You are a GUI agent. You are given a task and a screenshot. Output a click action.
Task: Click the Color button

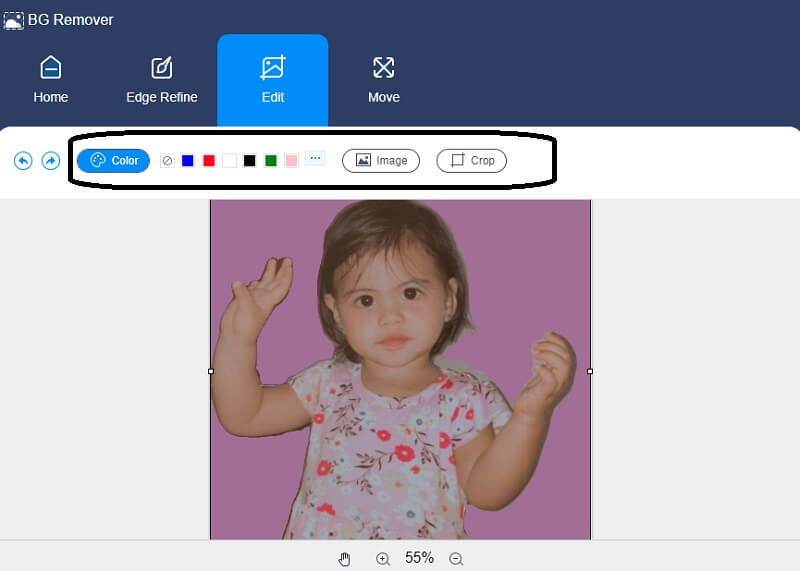point(113,160)
